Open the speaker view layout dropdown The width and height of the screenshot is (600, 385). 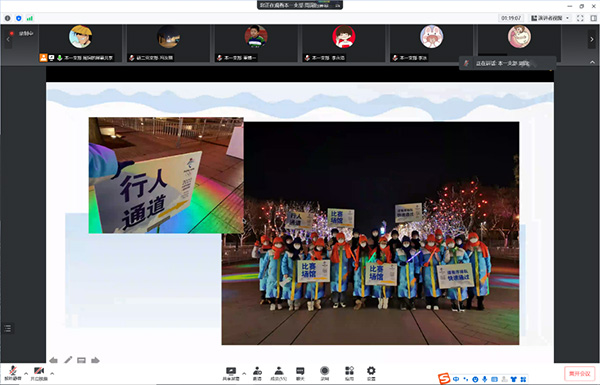(550, 18)
